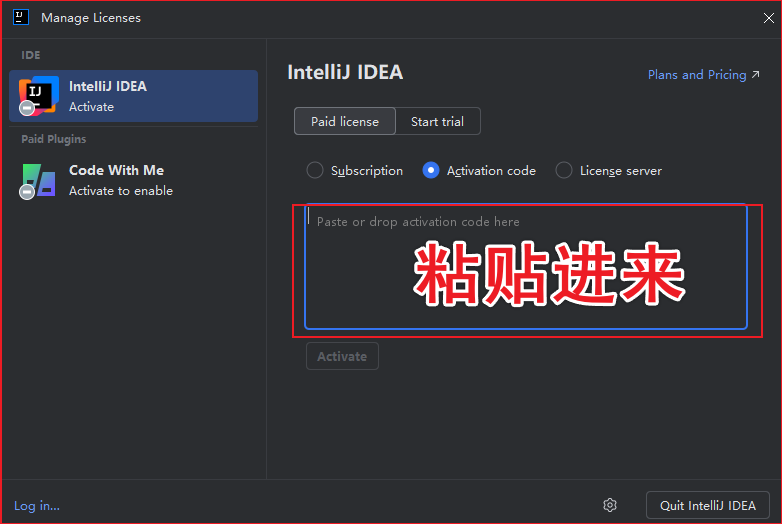Image resolution: width=782 pixels, height=524 pixels.
Task: Switch to the Paid license tab
Action: point(344,122)
